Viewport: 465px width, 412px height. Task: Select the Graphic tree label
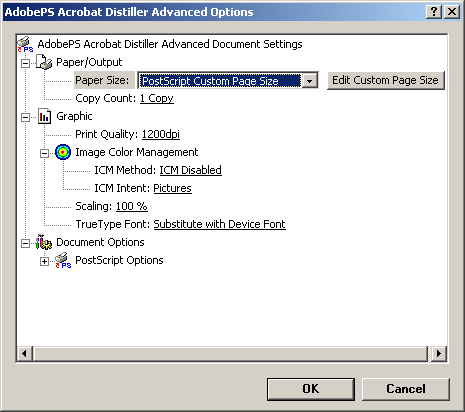(x=74, y=116)
